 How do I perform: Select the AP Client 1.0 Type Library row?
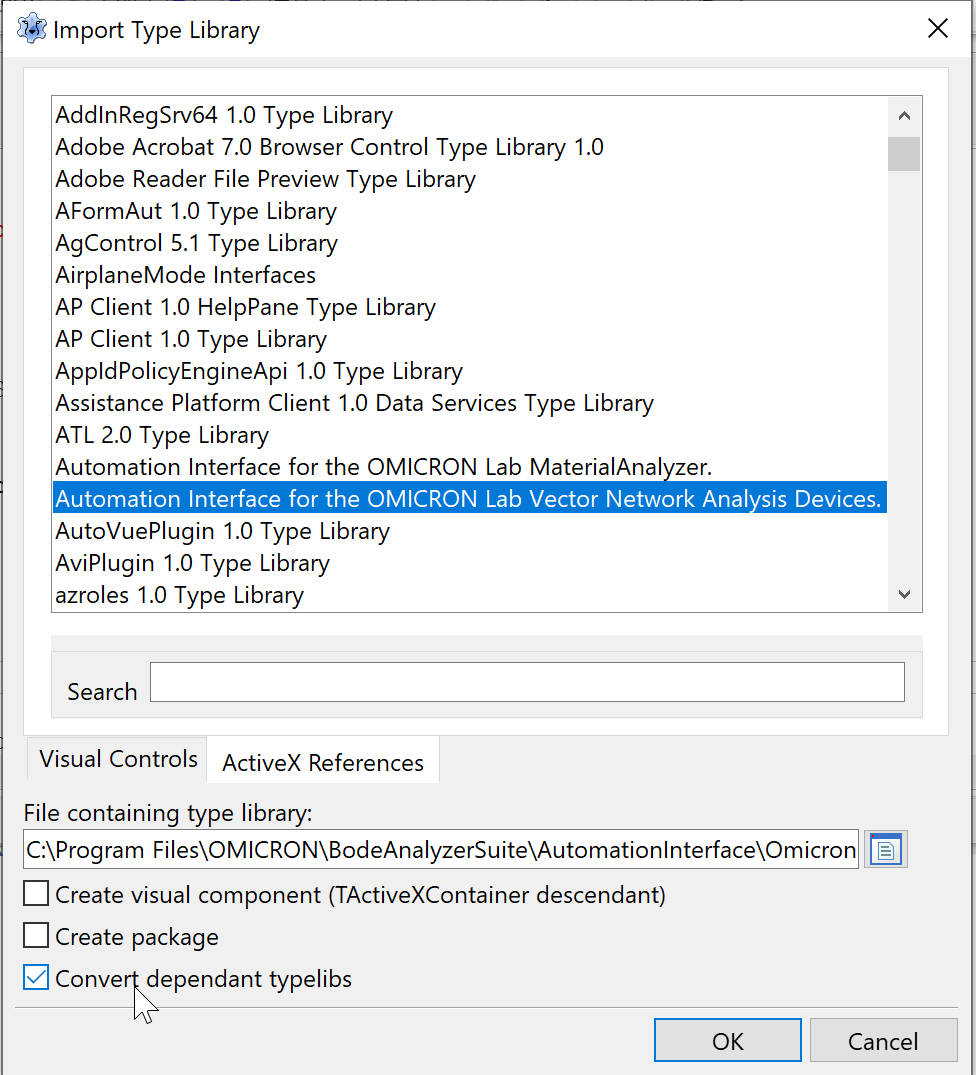(470, 339)
